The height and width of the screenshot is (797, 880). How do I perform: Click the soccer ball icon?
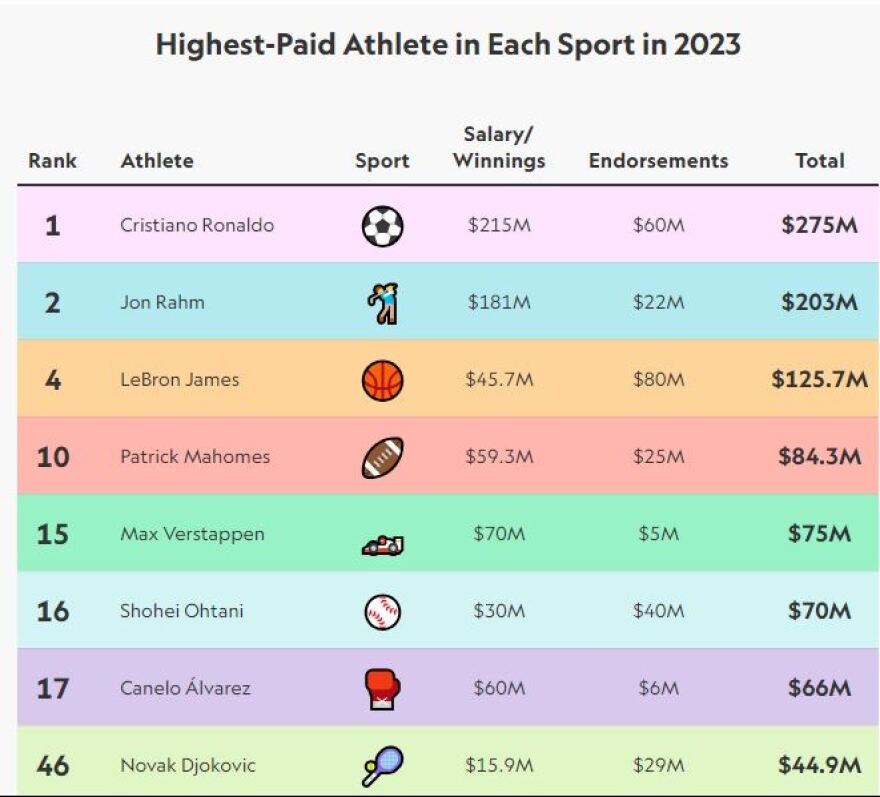pos(382,226)
